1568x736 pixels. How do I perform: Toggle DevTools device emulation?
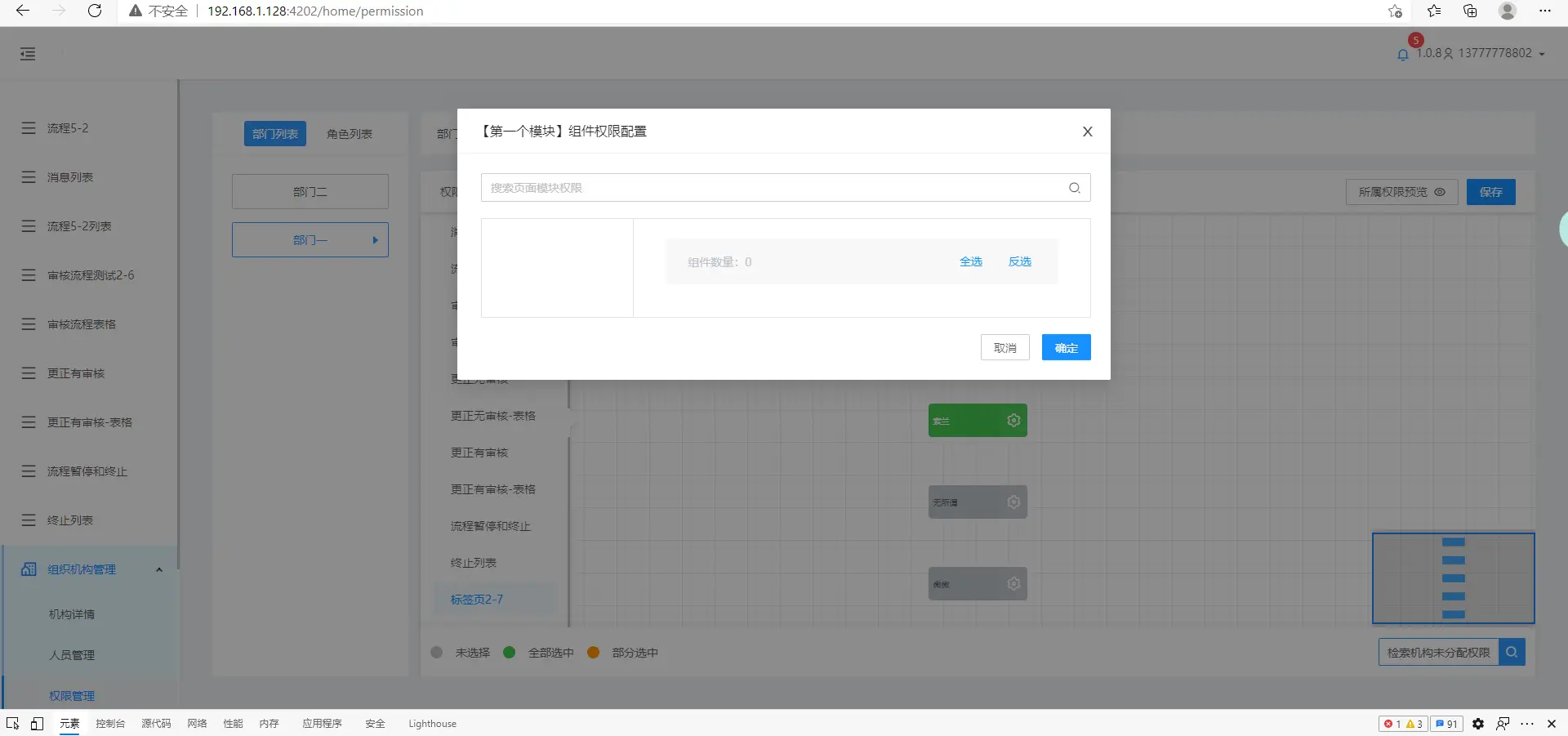(x=37, y=724)
